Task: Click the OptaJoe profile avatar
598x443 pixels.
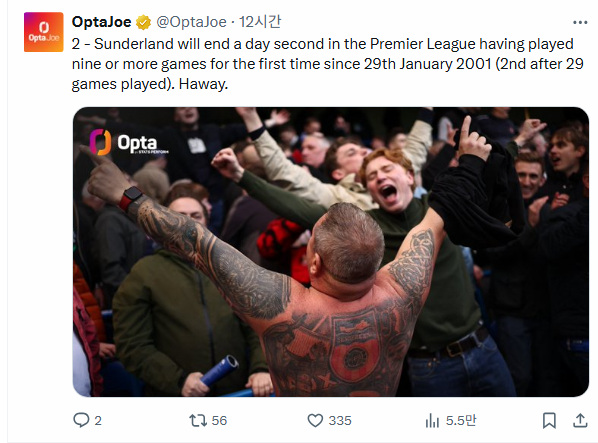Action: point(43,32)
